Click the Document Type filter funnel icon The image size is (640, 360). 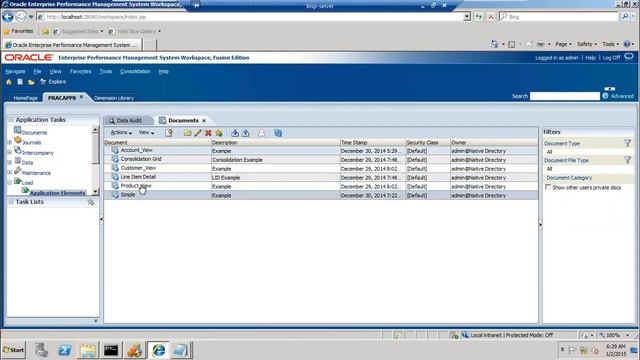click(627, 143)
